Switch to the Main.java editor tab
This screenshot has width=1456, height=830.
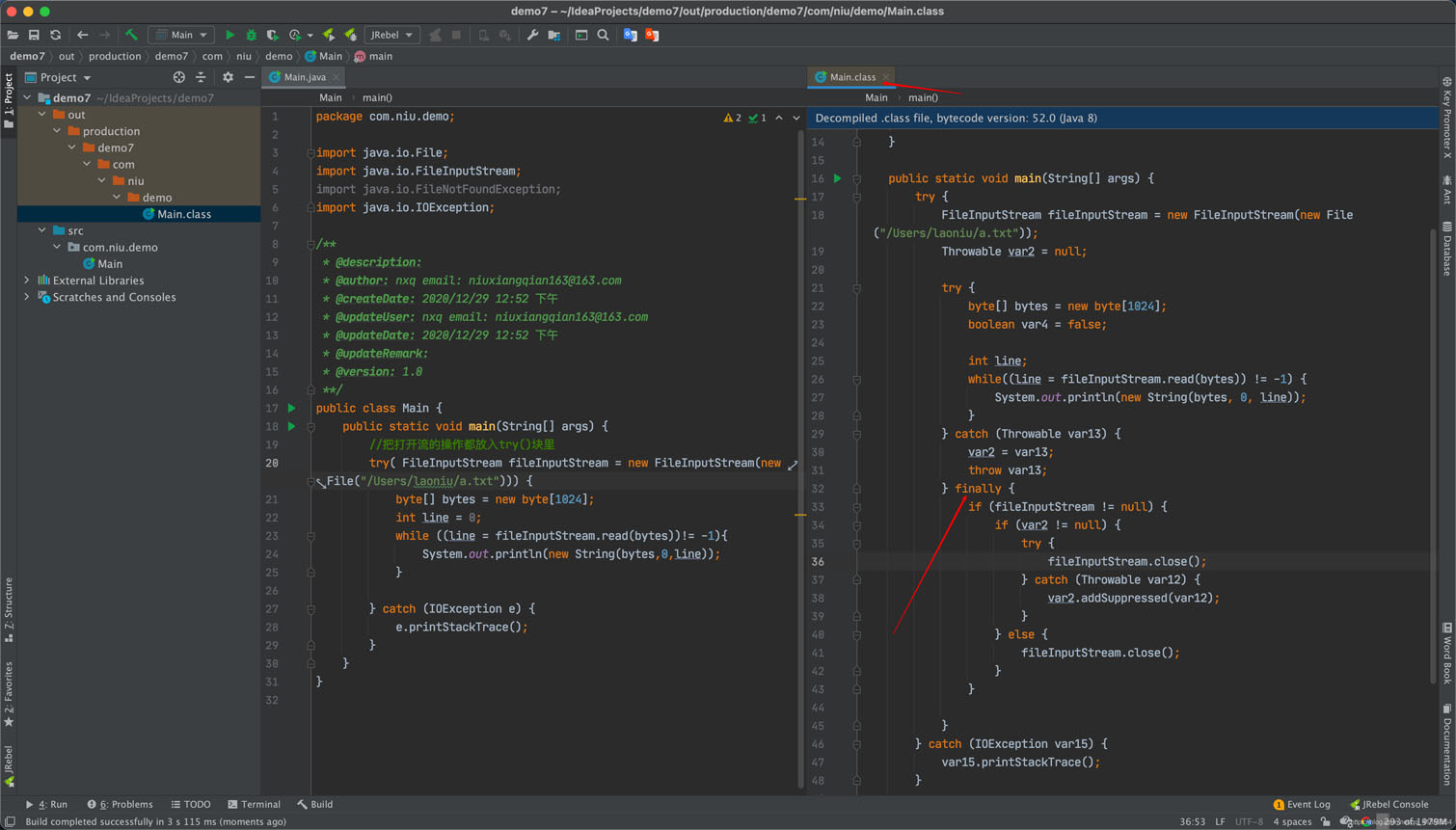(305, 77)
